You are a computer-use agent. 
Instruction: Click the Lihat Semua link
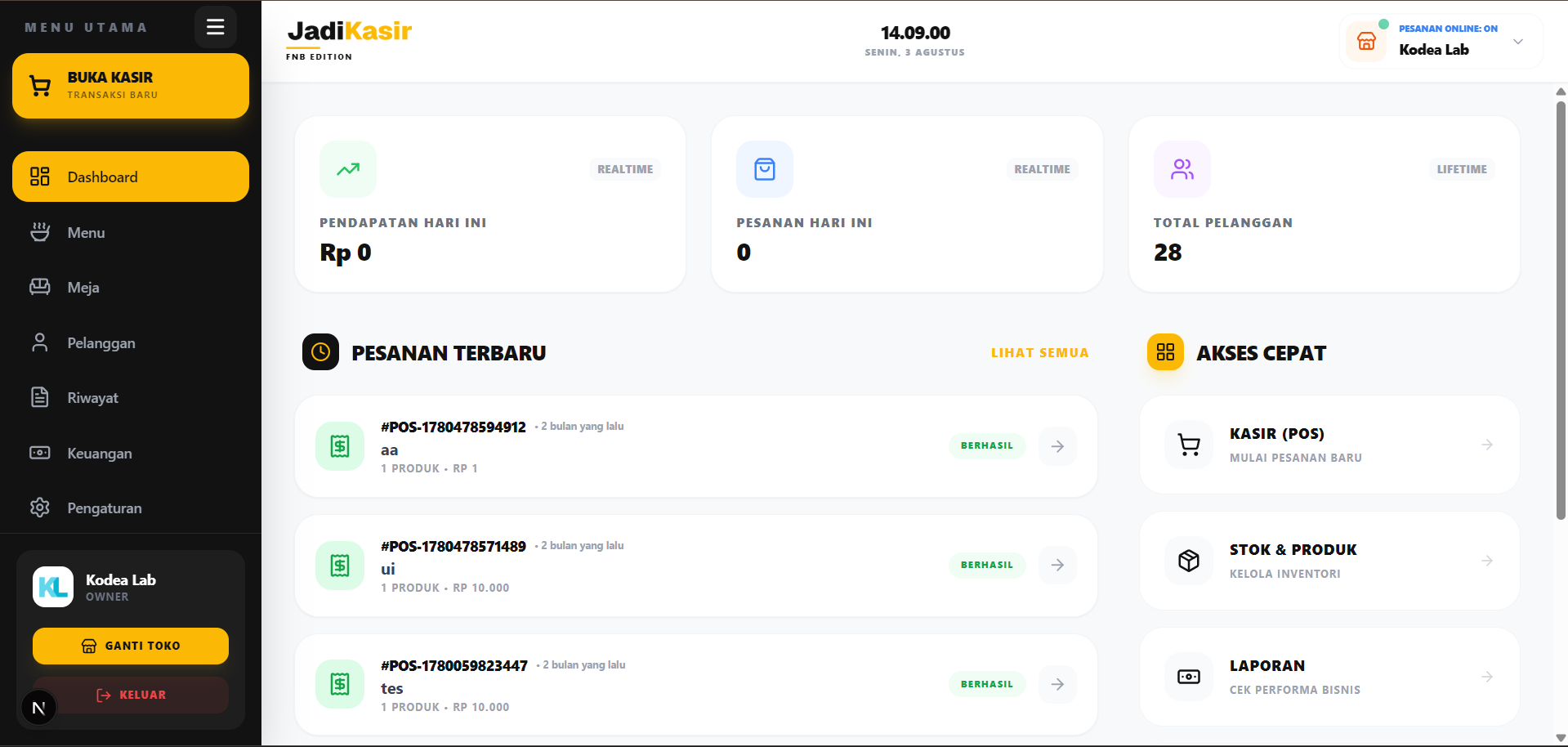click(x=1039, y=353)
